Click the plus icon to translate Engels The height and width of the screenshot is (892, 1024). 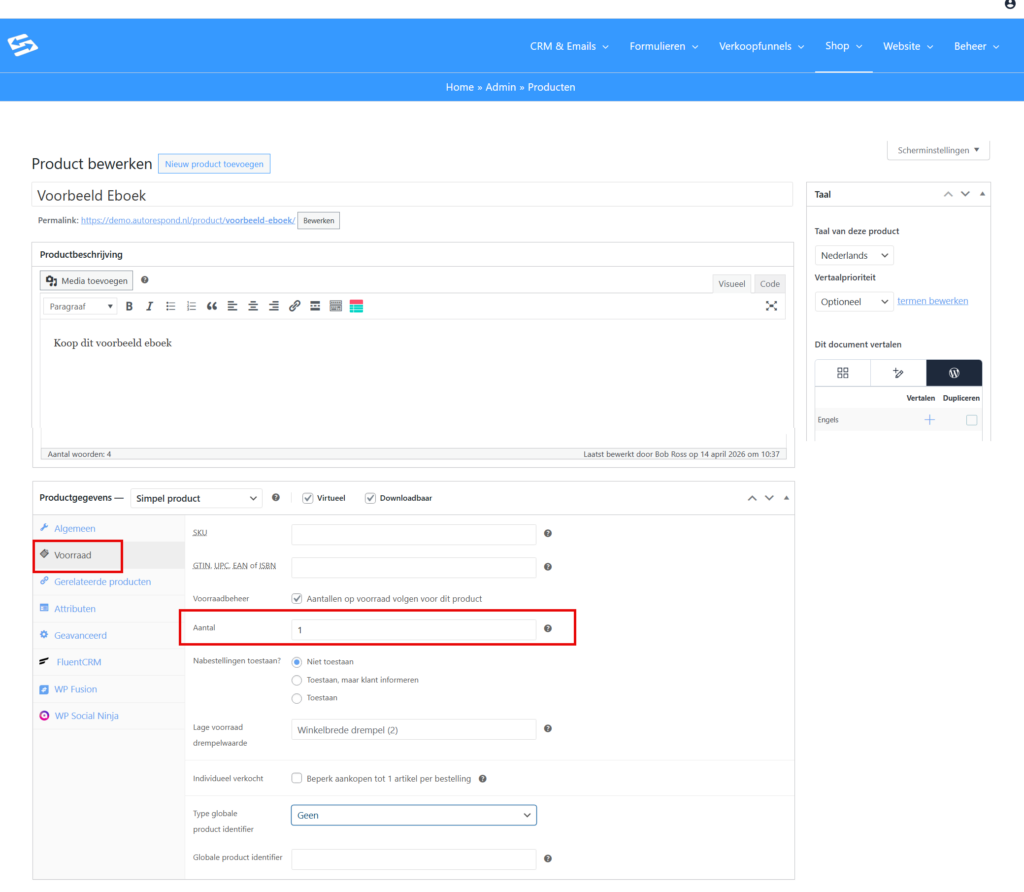[x=929, y=420]
